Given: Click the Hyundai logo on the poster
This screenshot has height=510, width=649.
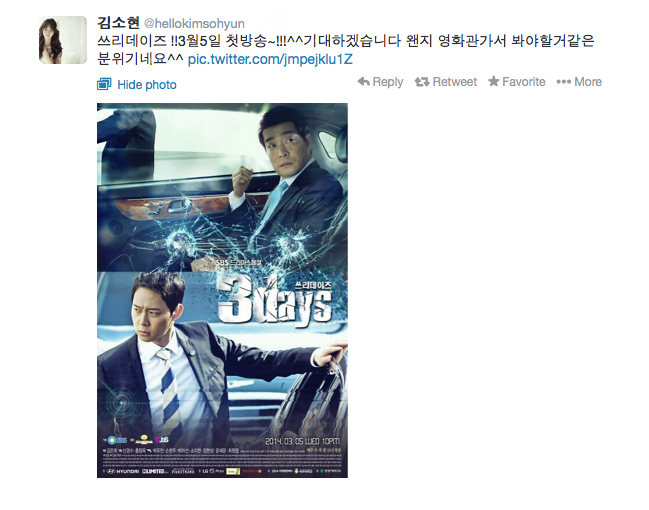Looking at the screenshot, I should click(x=123, y=471).
